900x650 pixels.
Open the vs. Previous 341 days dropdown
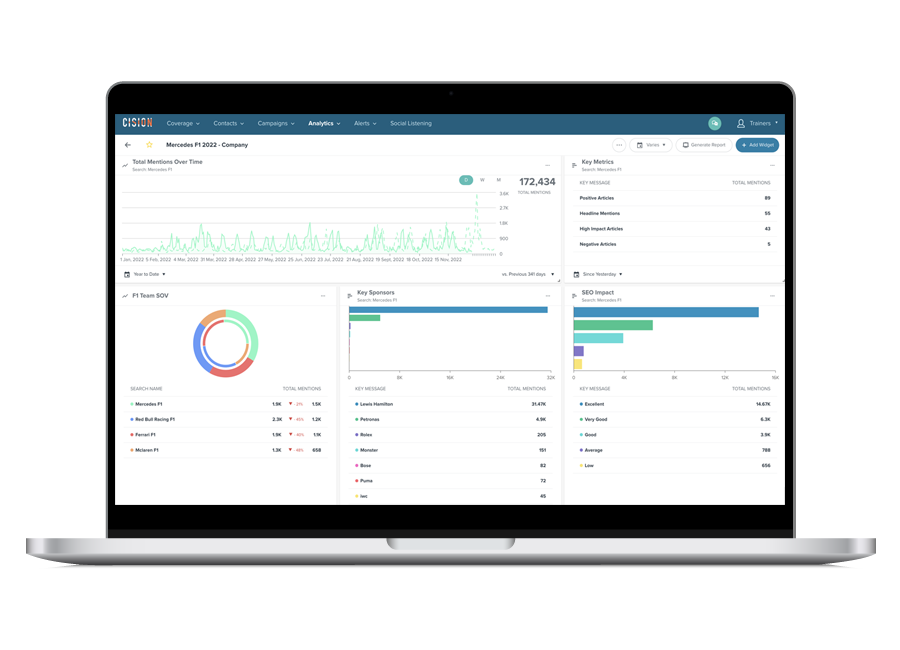pos(526,274)
